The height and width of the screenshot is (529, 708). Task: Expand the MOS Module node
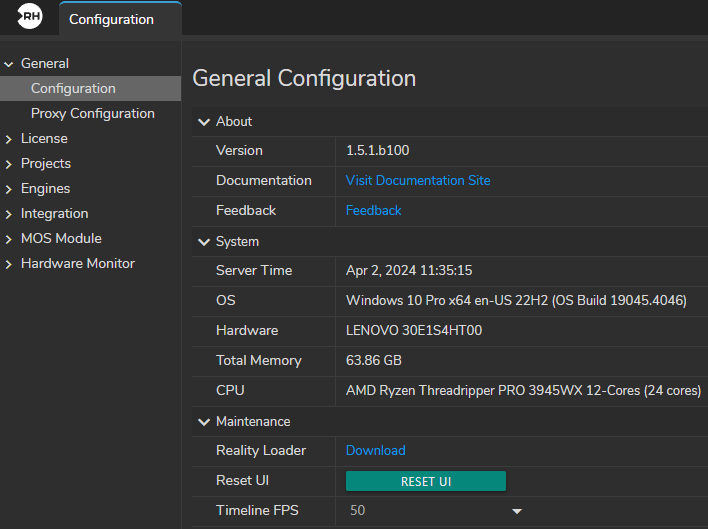9,239
